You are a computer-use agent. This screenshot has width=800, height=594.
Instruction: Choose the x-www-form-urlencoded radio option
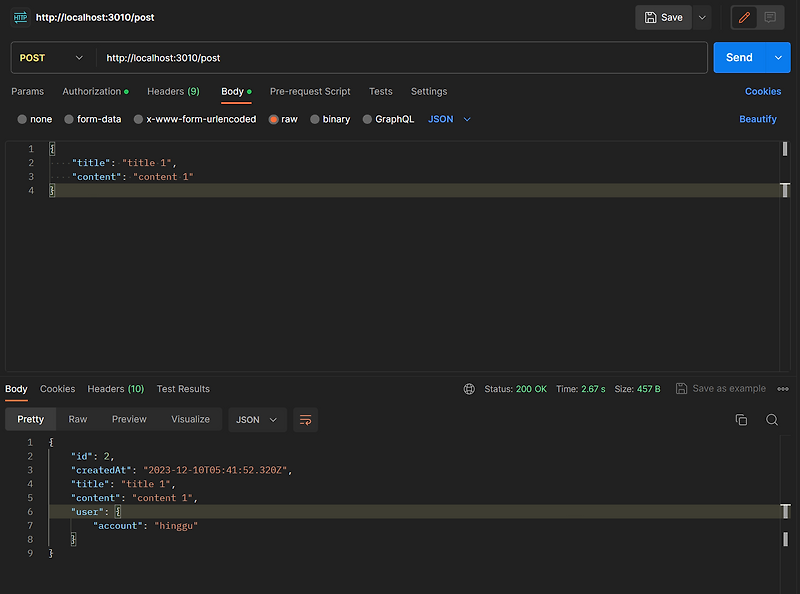[195, 119]
